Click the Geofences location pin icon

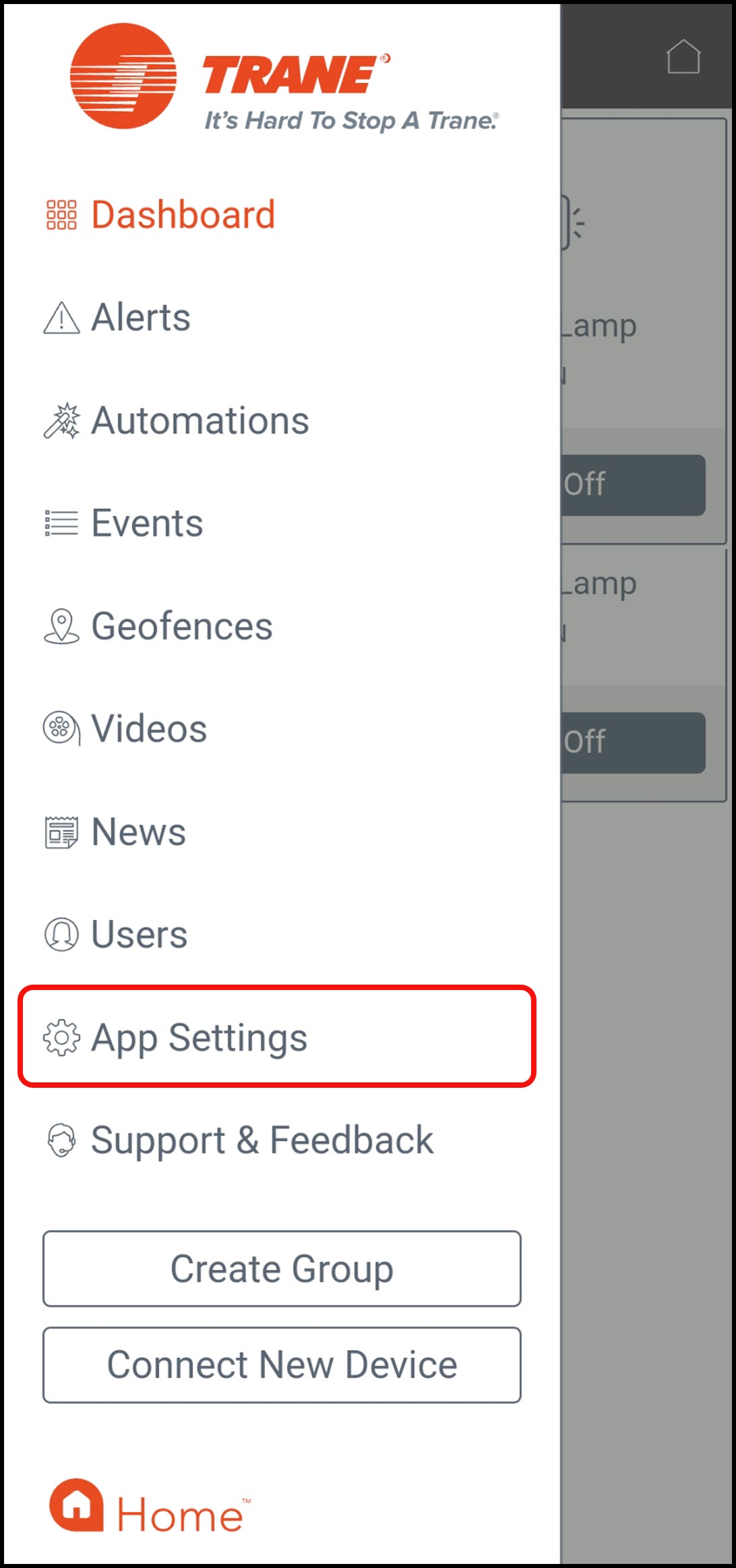61,627
